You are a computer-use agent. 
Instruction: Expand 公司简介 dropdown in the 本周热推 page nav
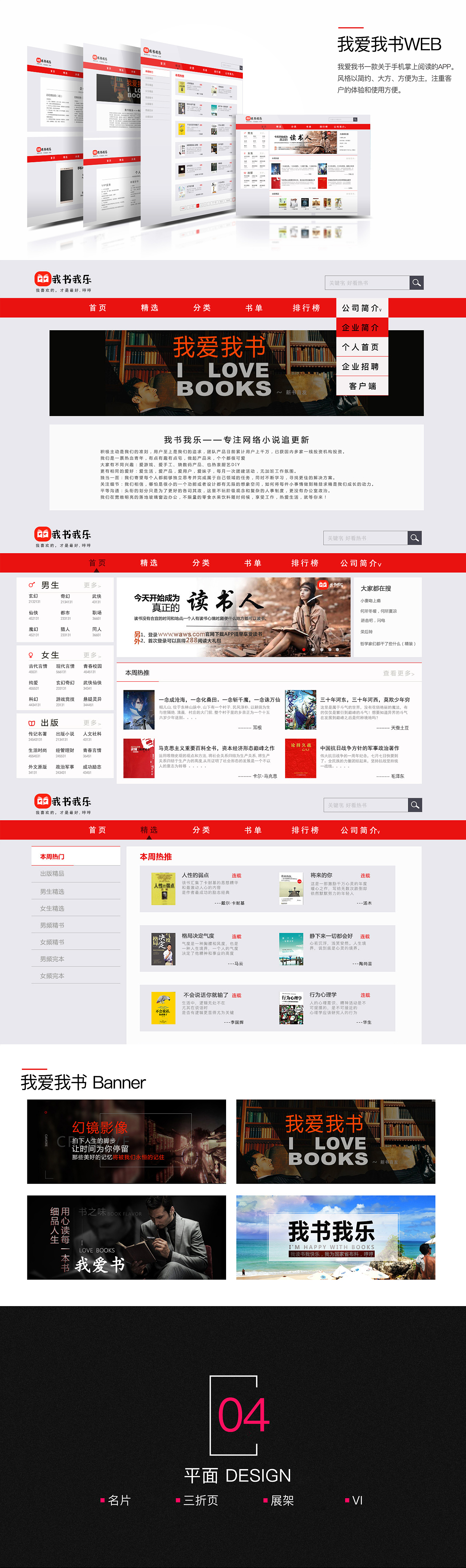(x=361, y=830)
